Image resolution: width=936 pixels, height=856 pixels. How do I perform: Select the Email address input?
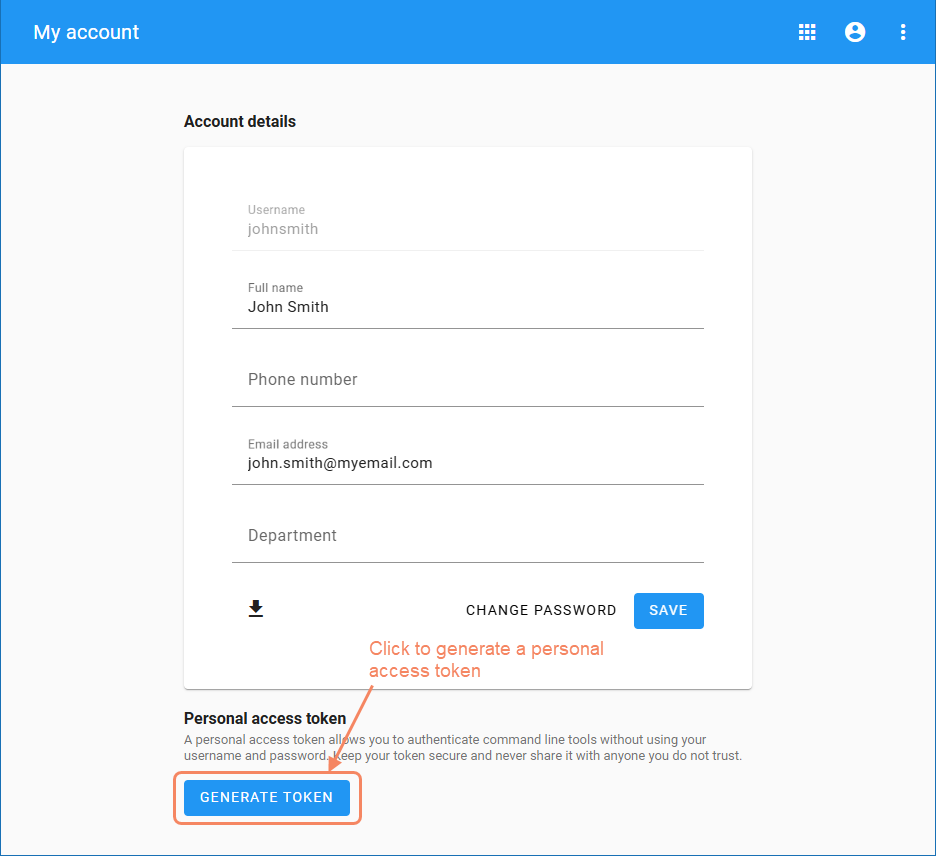[x=468, y=463]
